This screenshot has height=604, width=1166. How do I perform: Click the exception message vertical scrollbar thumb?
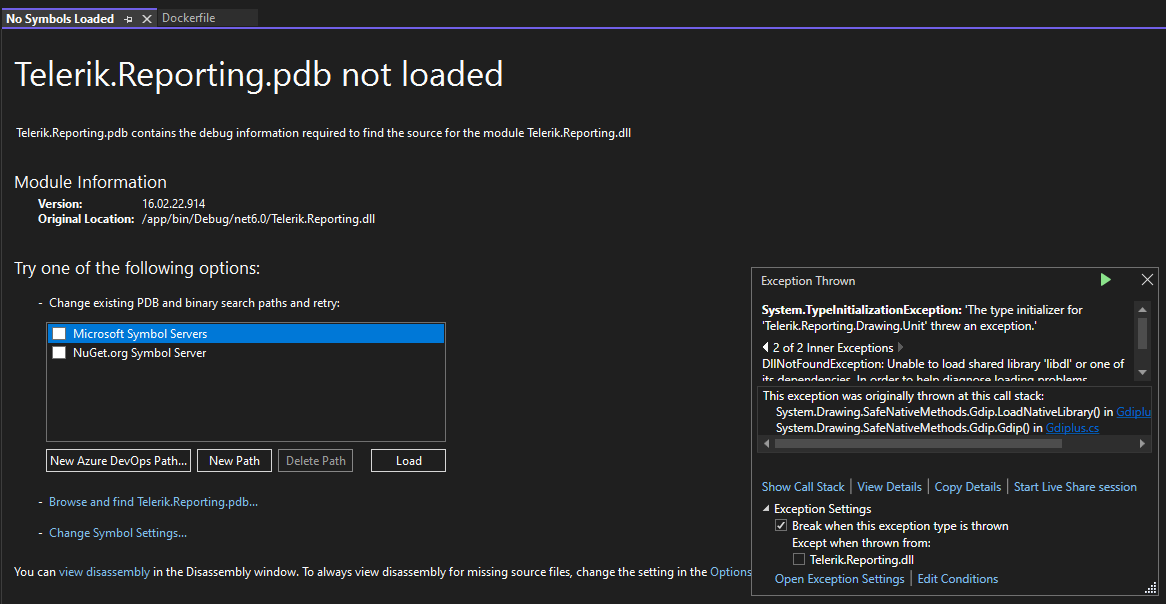pos(1142,332)
